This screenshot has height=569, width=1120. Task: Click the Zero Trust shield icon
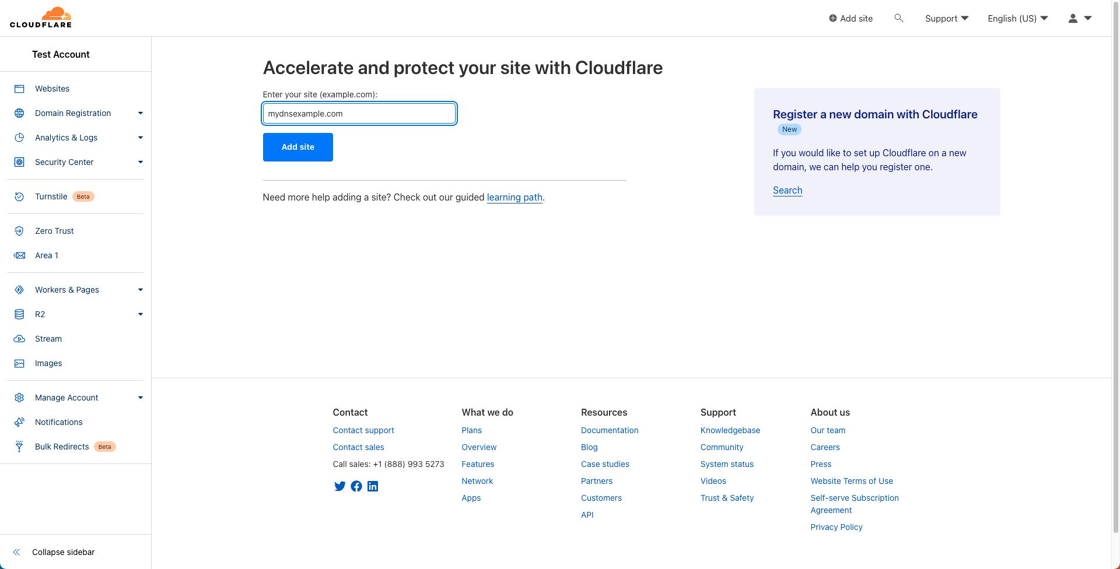[19, 231]
